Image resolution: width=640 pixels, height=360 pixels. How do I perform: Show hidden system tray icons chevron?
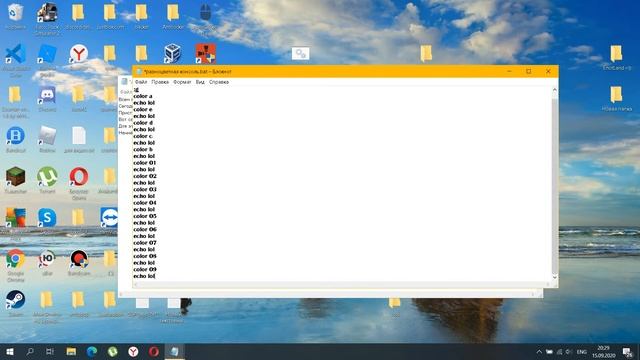539,352
